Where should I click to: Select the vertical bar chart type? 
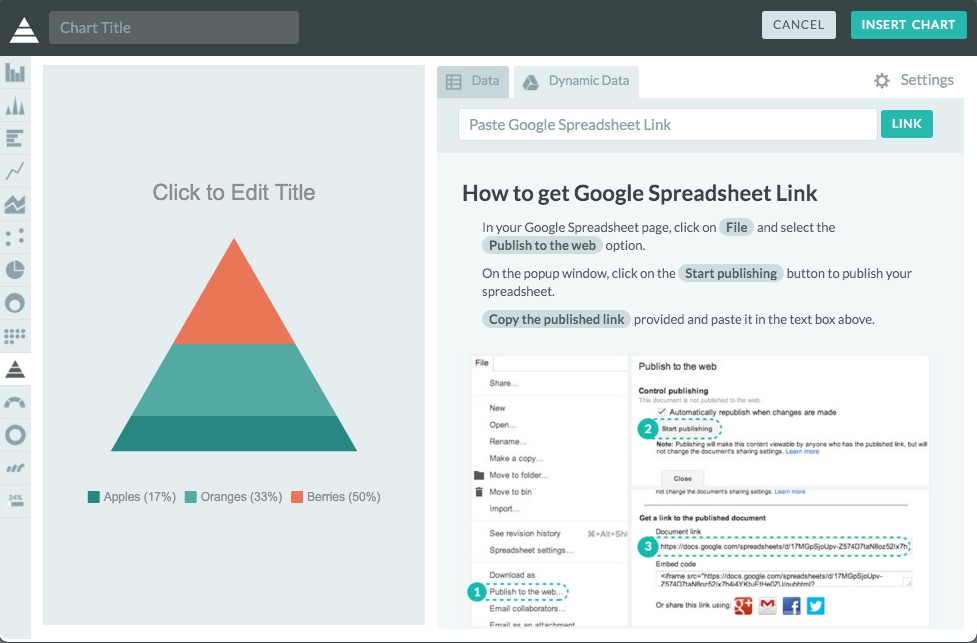coord(15,73)
